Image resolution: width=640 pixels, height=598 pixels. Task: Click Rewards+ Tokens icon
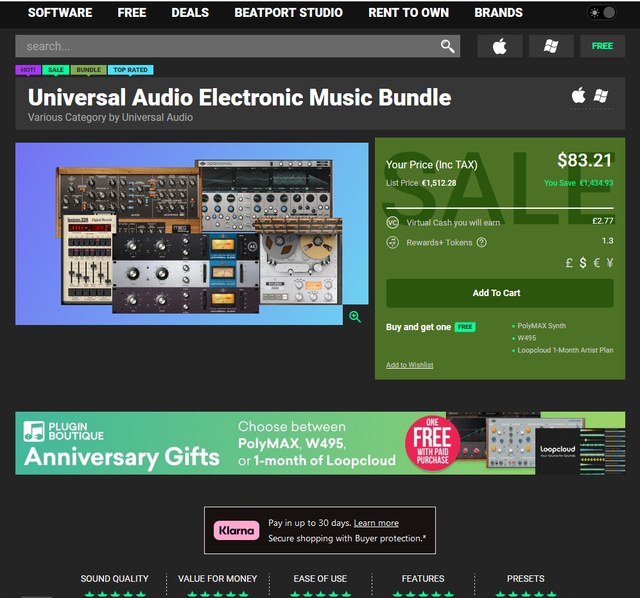tap(392, 242)
